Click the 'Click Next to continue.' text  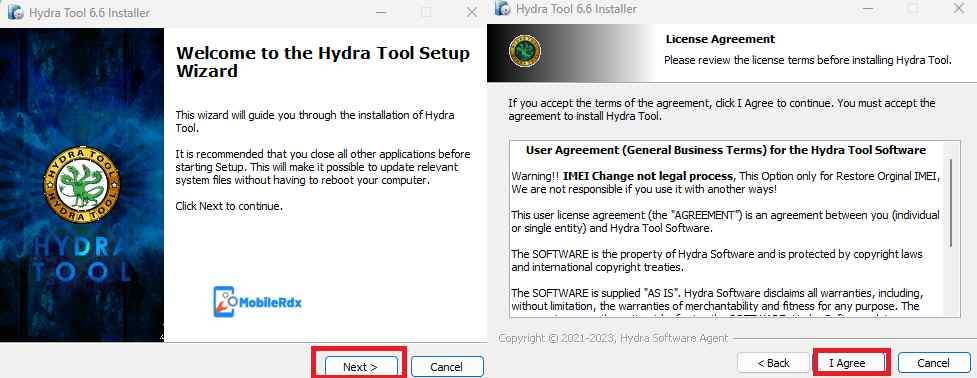(229, 206)
